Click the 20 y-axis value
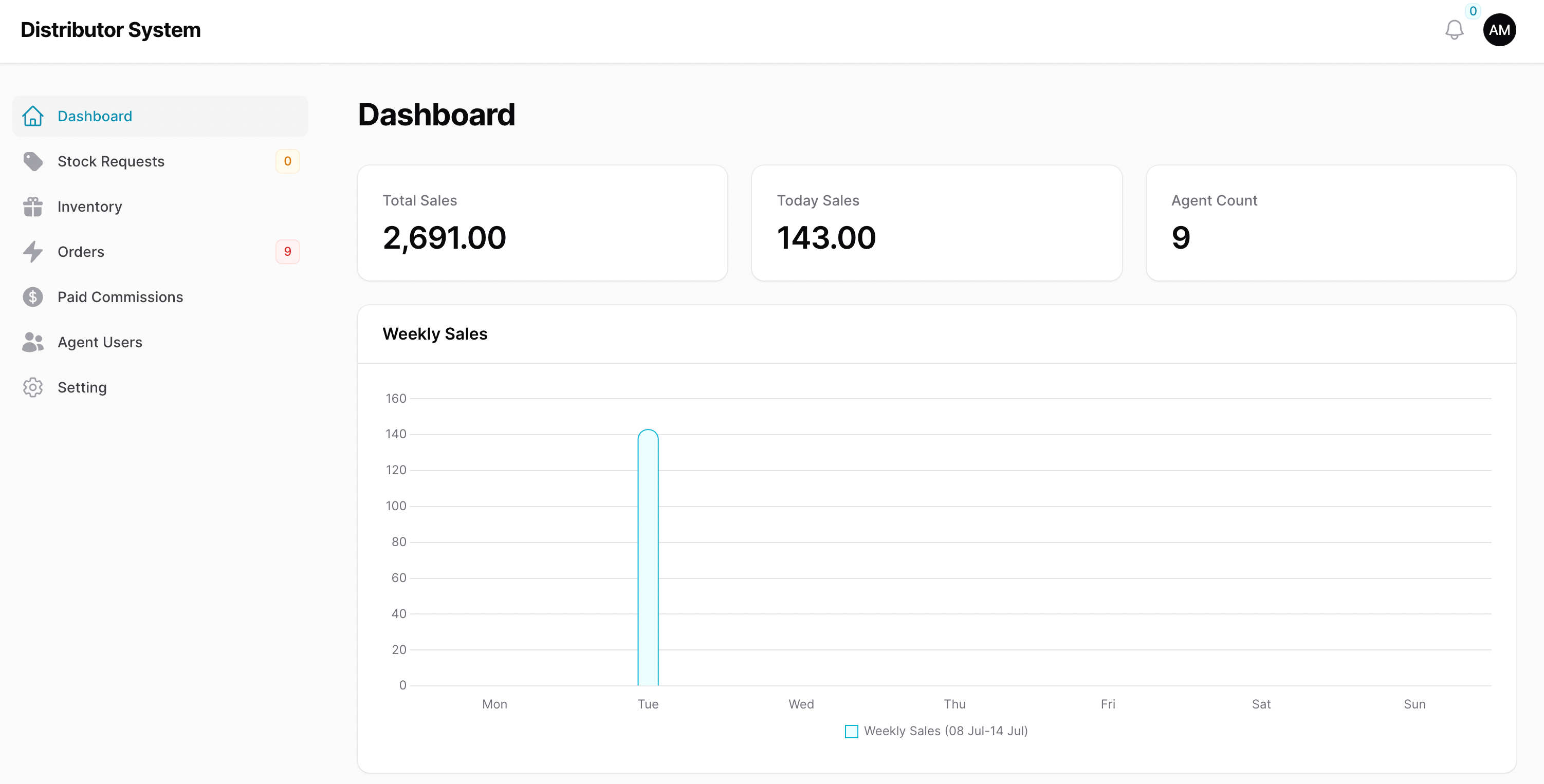Screen dimensions: 1544x784 click(x=398, y=650)
